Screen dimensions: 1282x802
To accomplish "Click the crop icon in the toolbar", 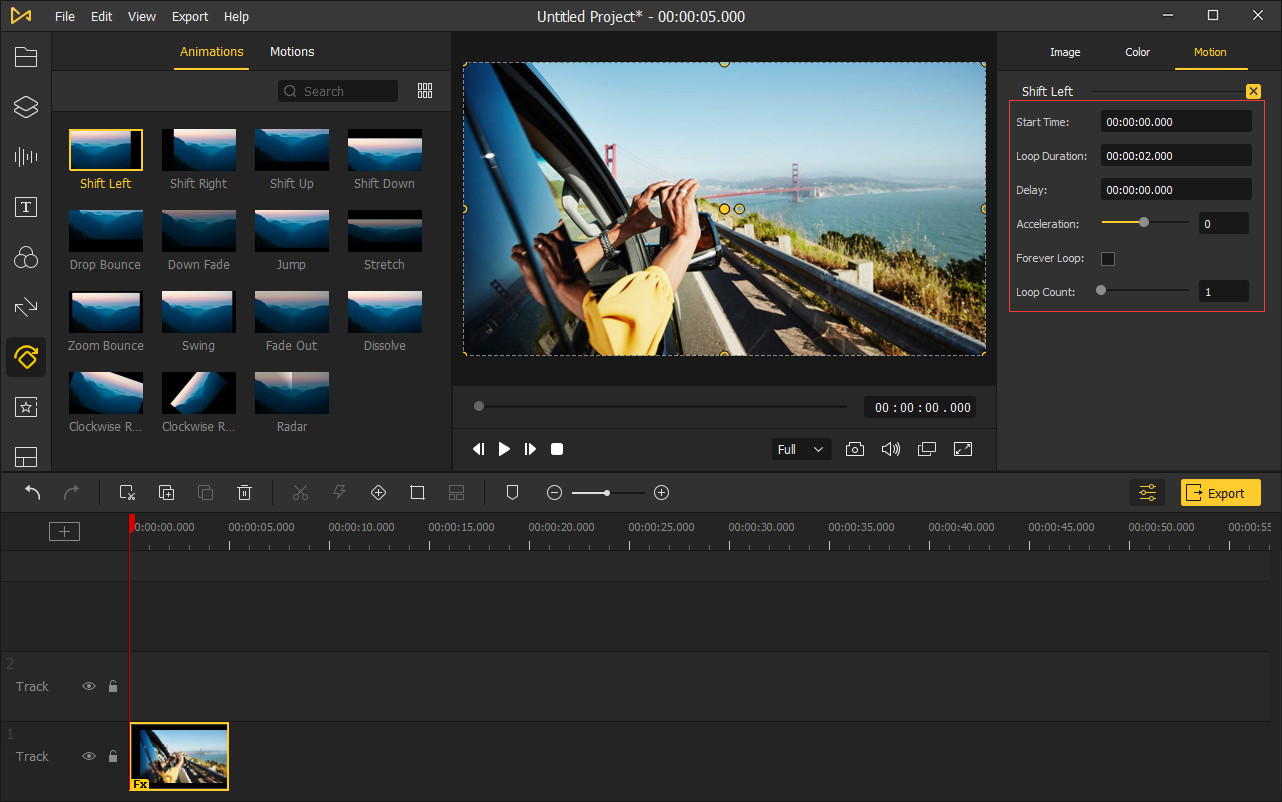I will click(417, 492).
